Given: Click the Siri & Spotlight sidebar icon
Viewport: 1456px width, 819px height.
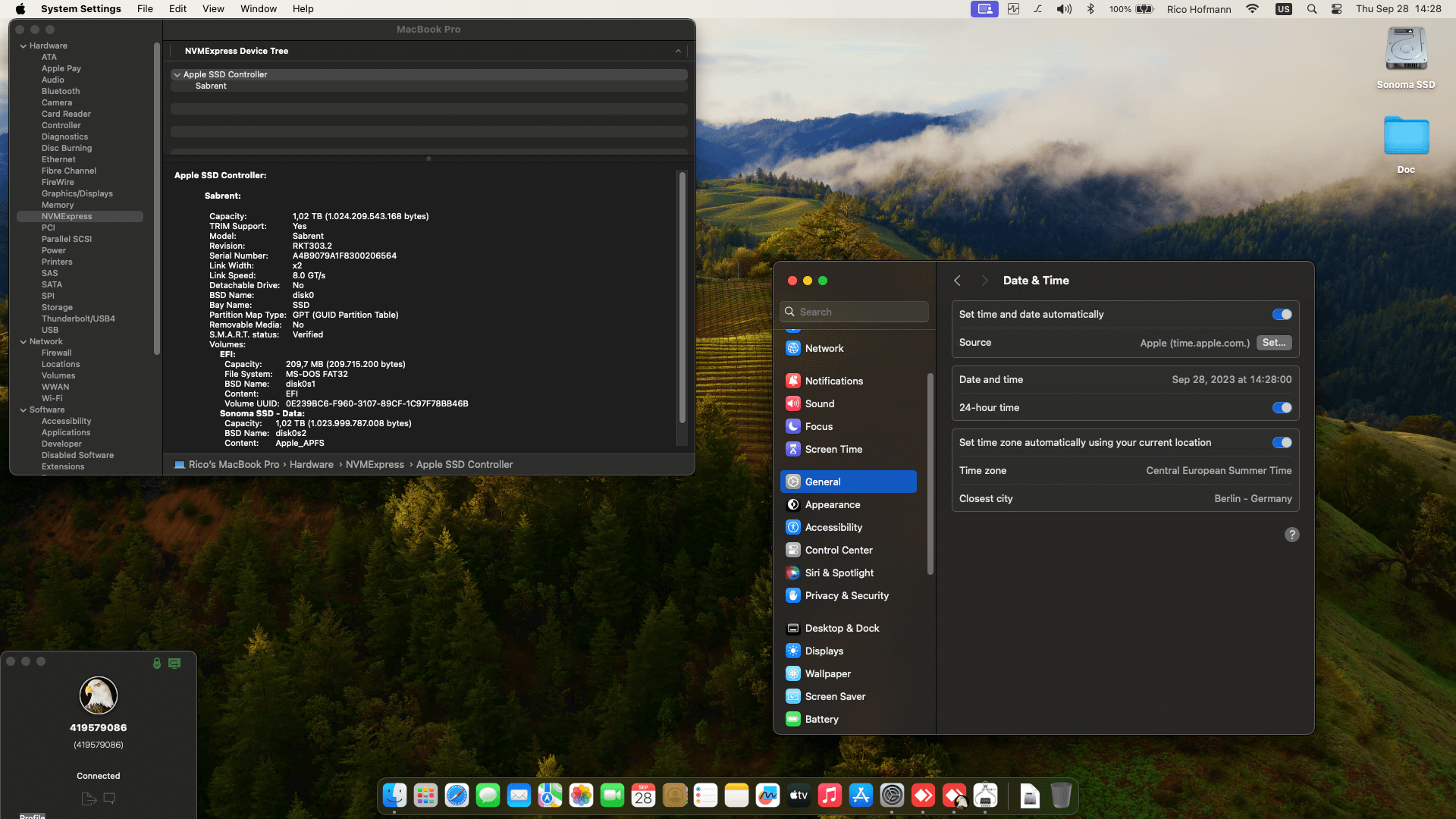Looking at the screenshot, I should click(x=793, y=573).
